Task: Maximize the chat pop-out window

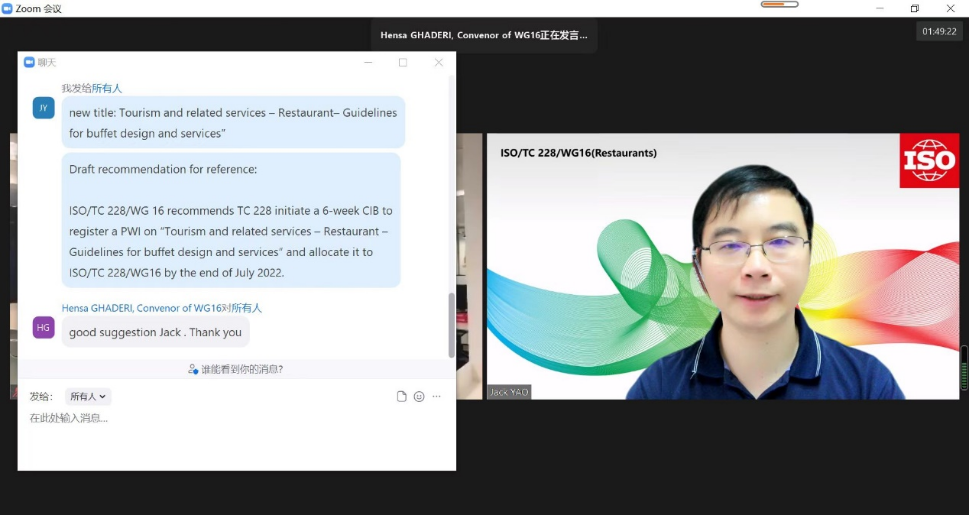Action: [x=403, y=62]
